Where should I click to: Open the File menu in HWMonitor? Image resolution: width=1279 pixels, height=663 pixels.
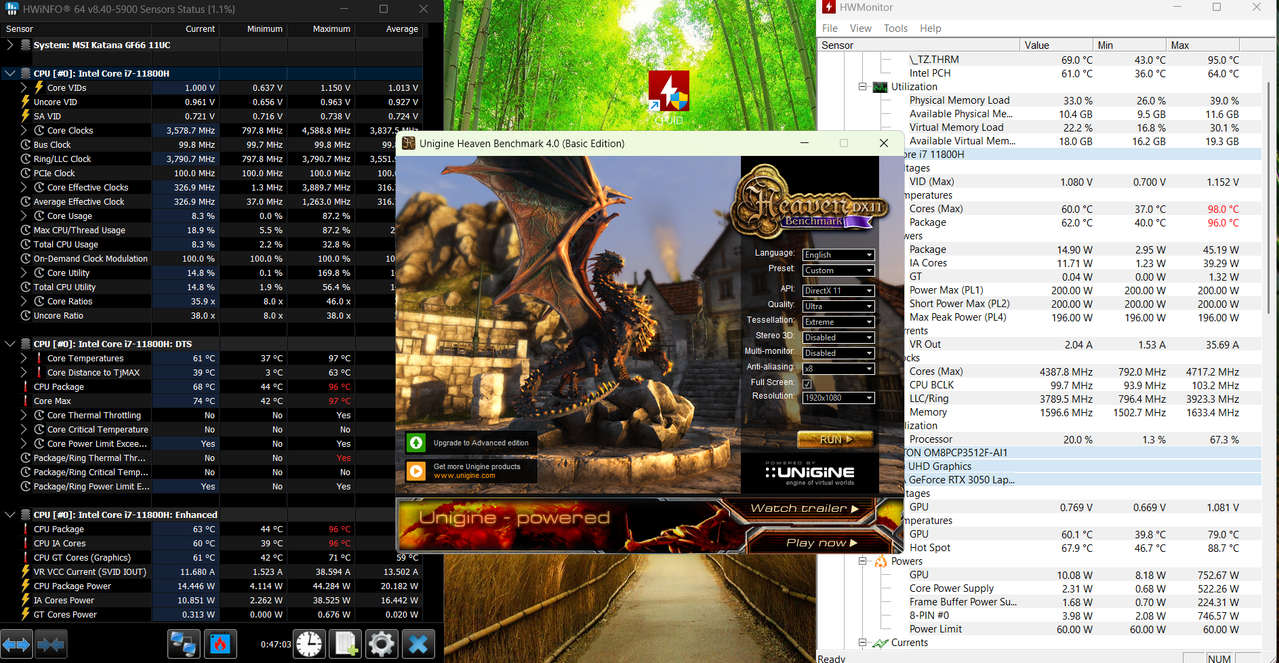tap(830, 28)
